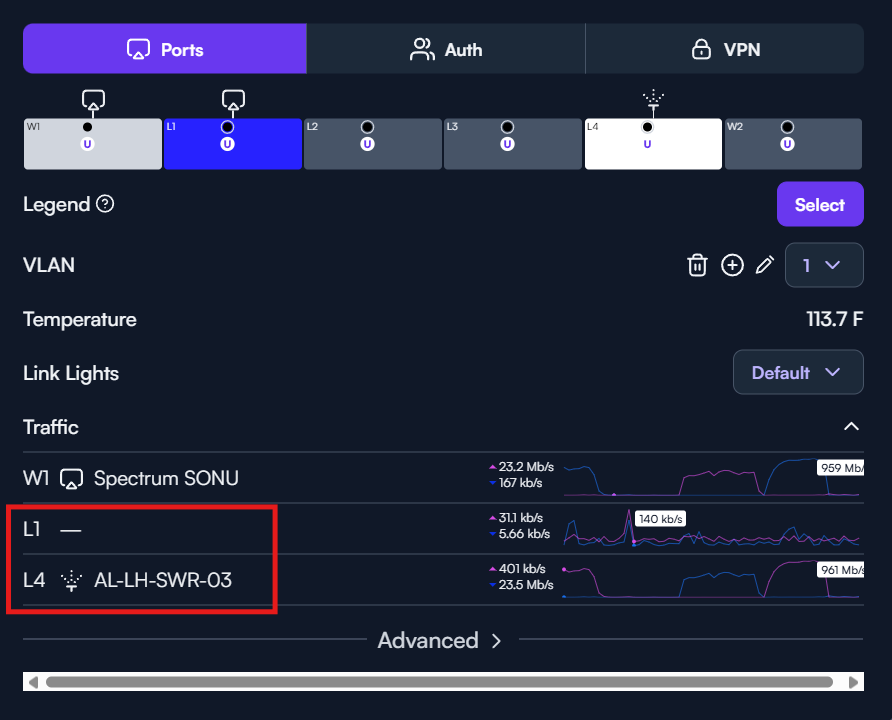Click the uplink icon above port W1
892x720 pixels.
[93, 102]
